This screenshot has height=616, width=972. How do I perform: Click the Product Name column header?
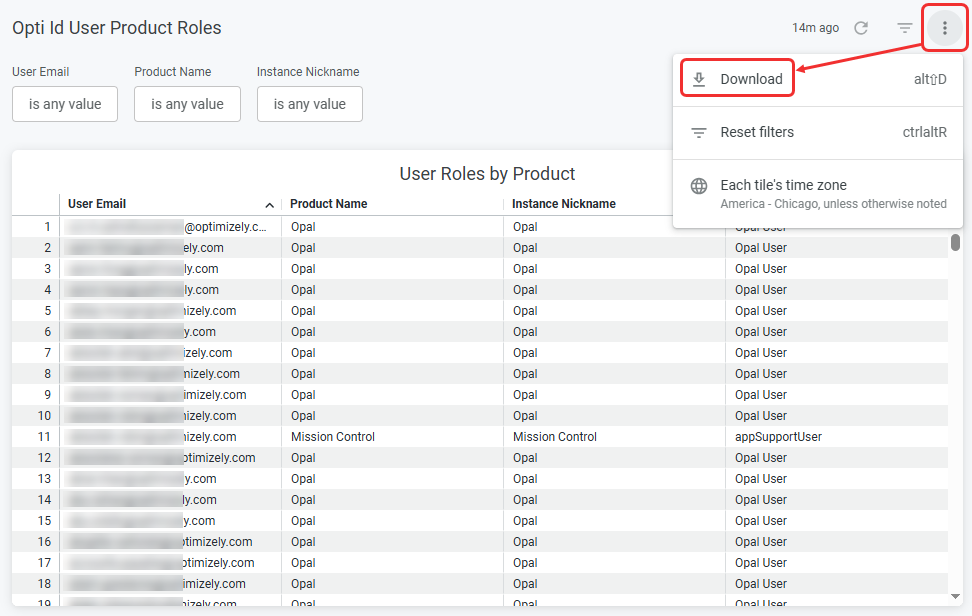coord(329,204)
